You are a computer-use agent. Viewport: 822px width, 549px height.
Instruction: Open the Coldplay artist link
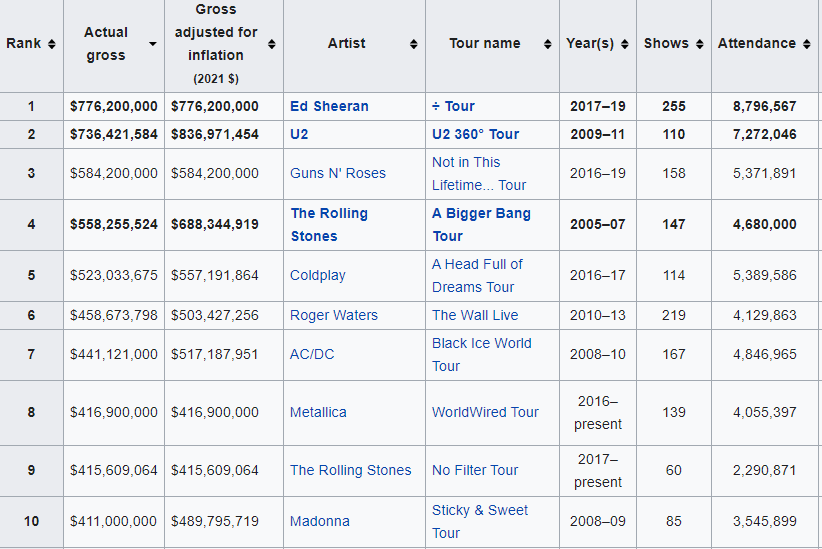[318, 275]
